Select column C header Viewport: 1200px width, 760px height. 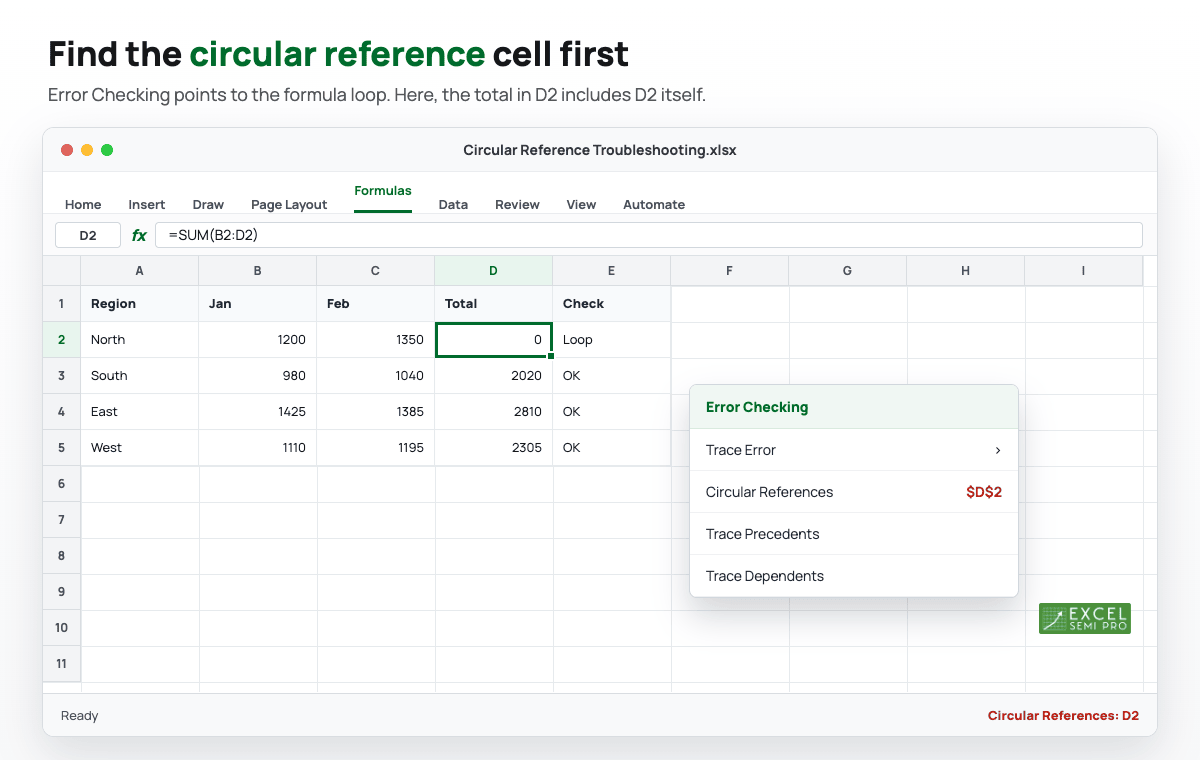pyautogui.click(x=375, y=270)
